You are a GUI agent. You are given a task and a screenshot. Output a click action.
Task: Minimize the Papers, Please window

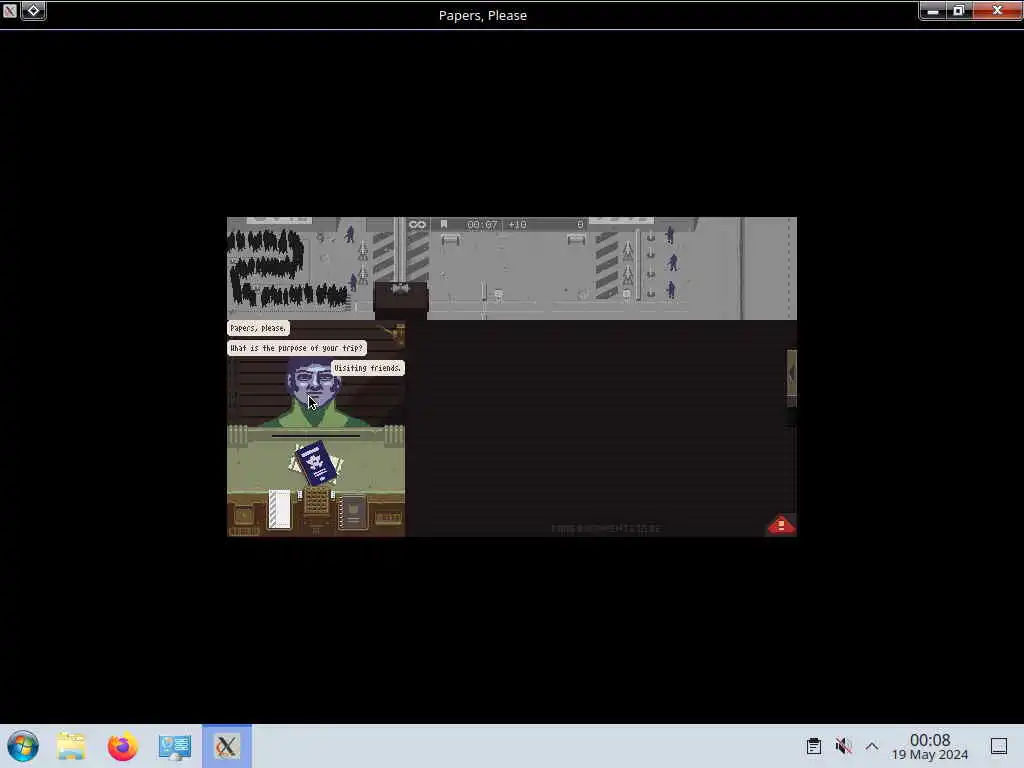[933, 10]
